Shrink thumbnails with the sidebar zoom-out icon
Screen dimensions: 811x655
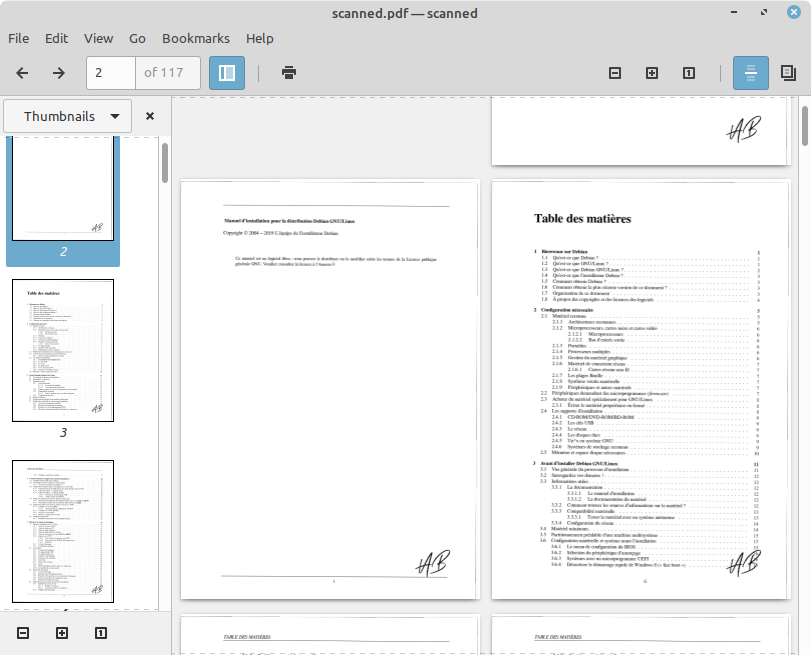23,633
